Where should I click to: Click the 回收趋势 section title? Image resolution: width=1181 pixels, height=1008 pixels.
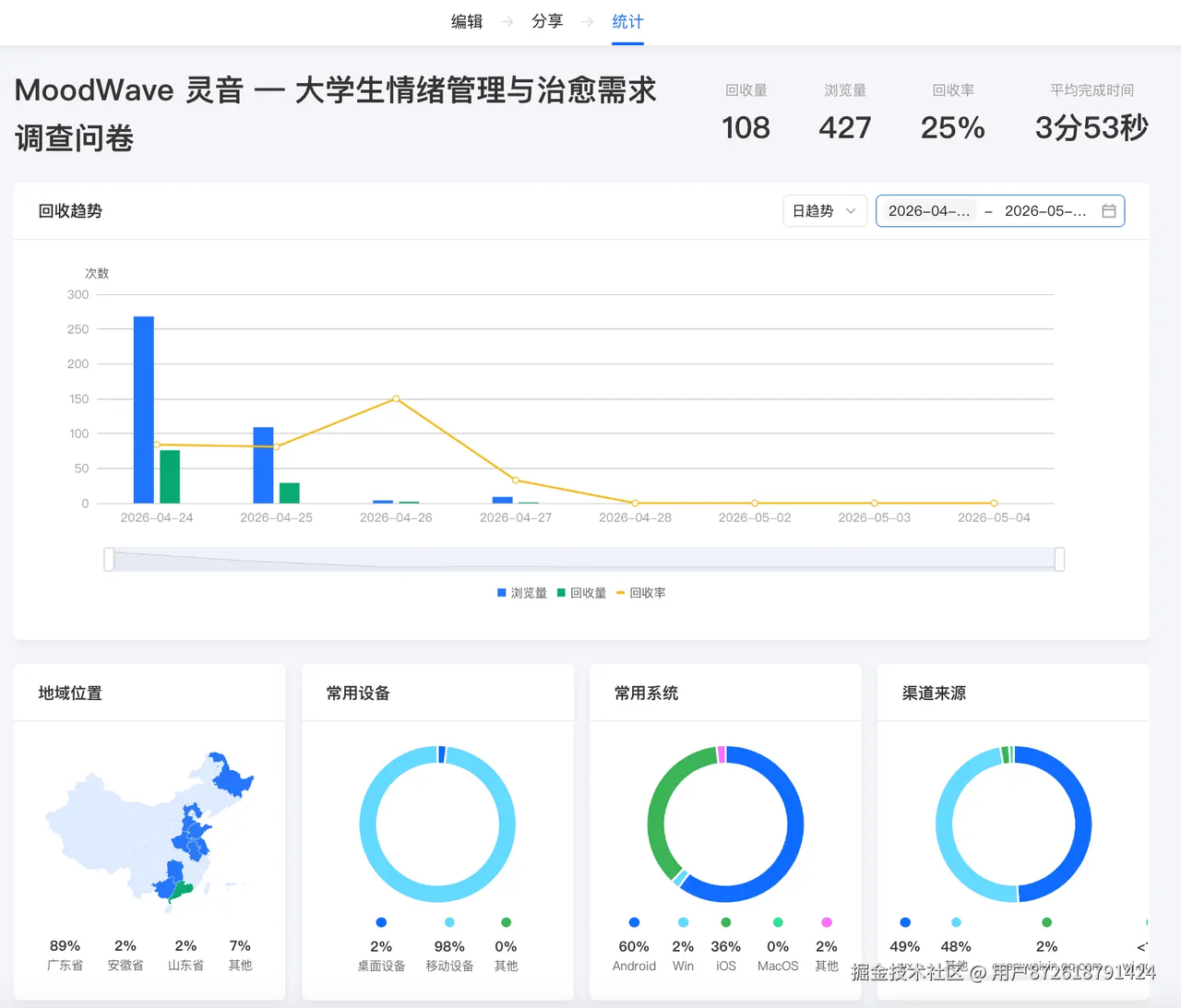(x=70, y=211)
